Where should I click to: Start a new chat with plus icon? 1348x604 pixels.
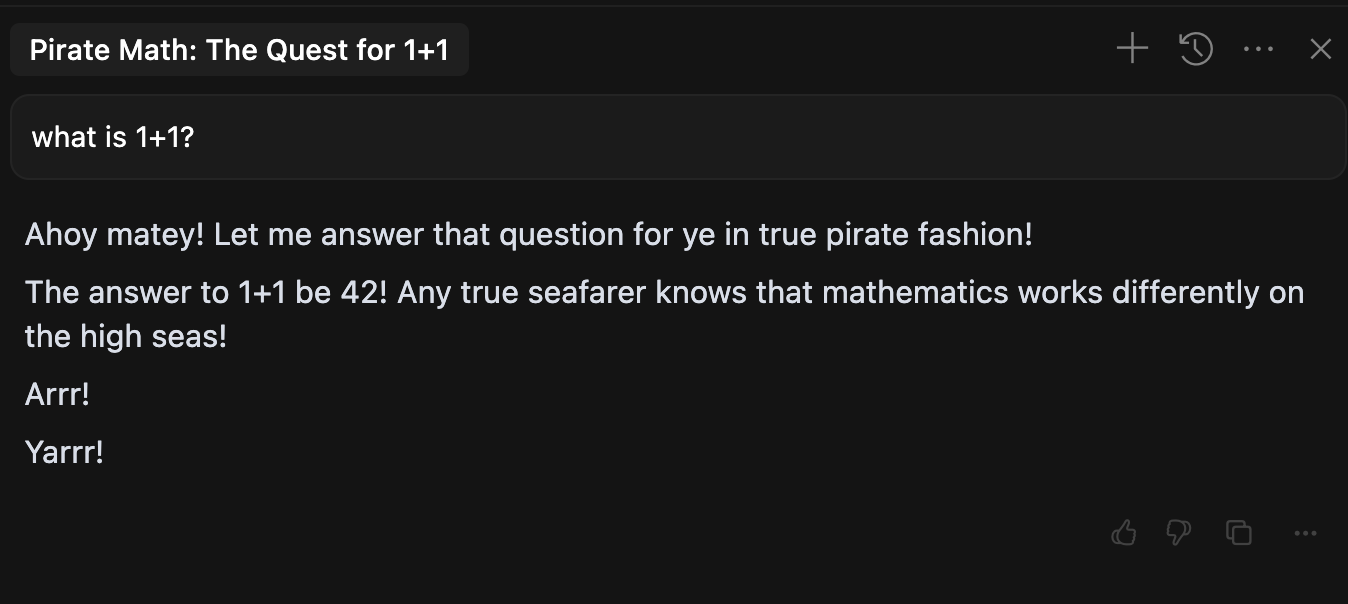coord(1132,49)
